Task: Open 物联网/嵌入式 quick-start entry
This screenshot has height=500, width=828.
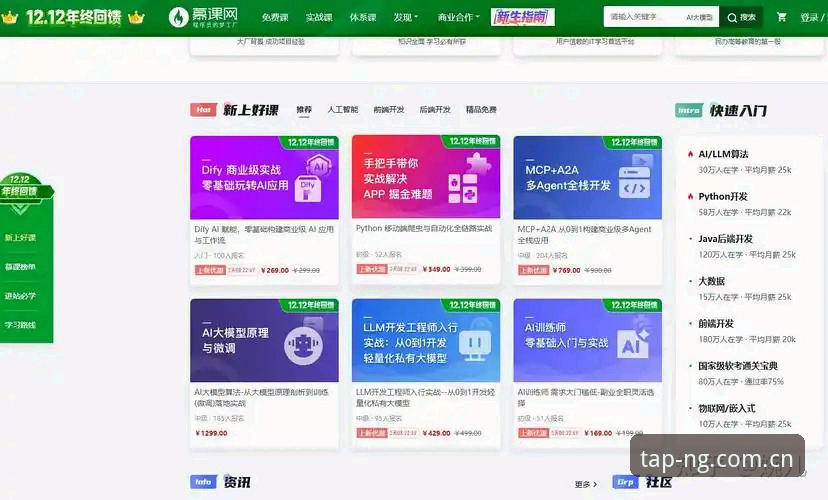Action: [x=727, y=408]
